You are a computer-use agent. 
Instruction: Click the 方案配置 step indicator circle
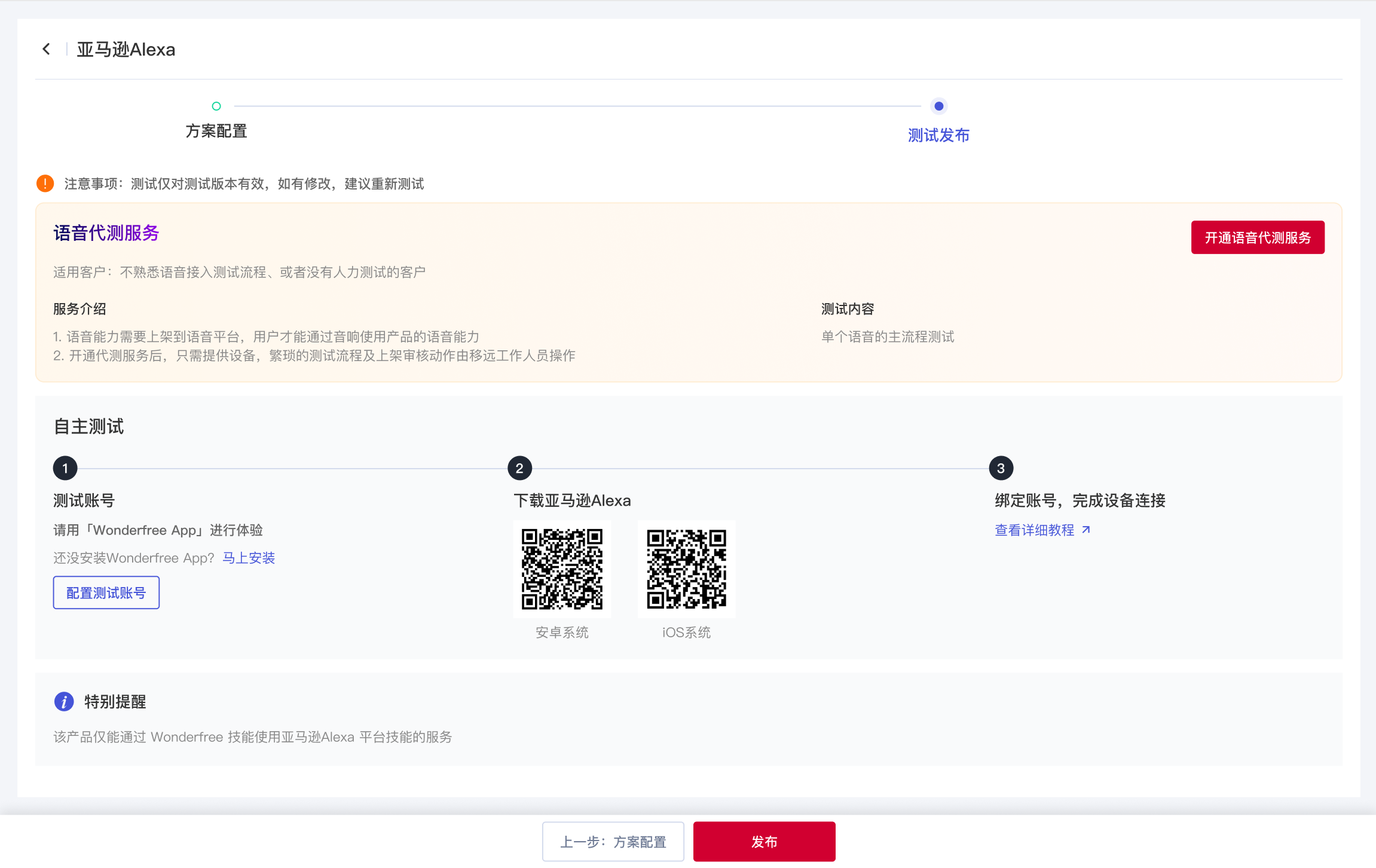[x=216, y=106]
